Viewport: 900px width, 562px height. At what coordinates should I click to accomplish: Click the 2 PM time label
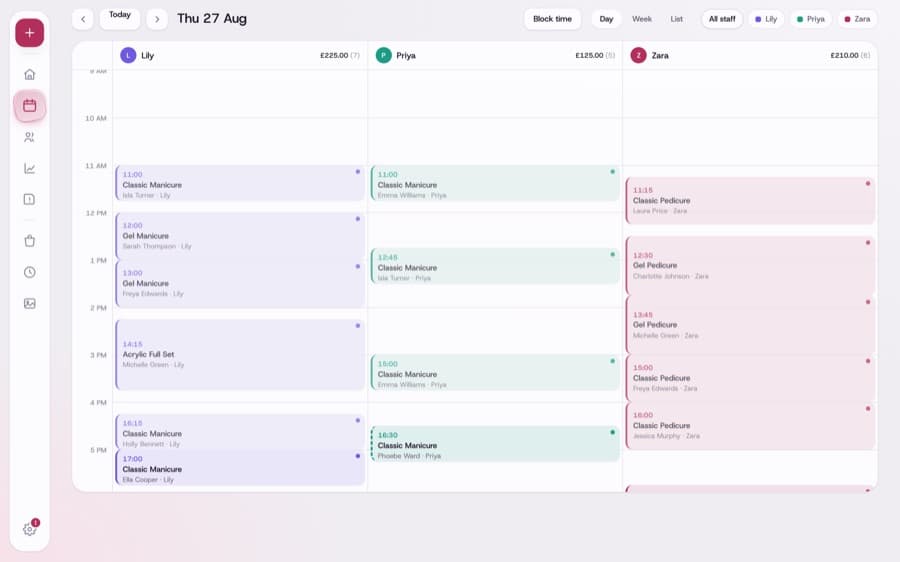pos(98,308)
